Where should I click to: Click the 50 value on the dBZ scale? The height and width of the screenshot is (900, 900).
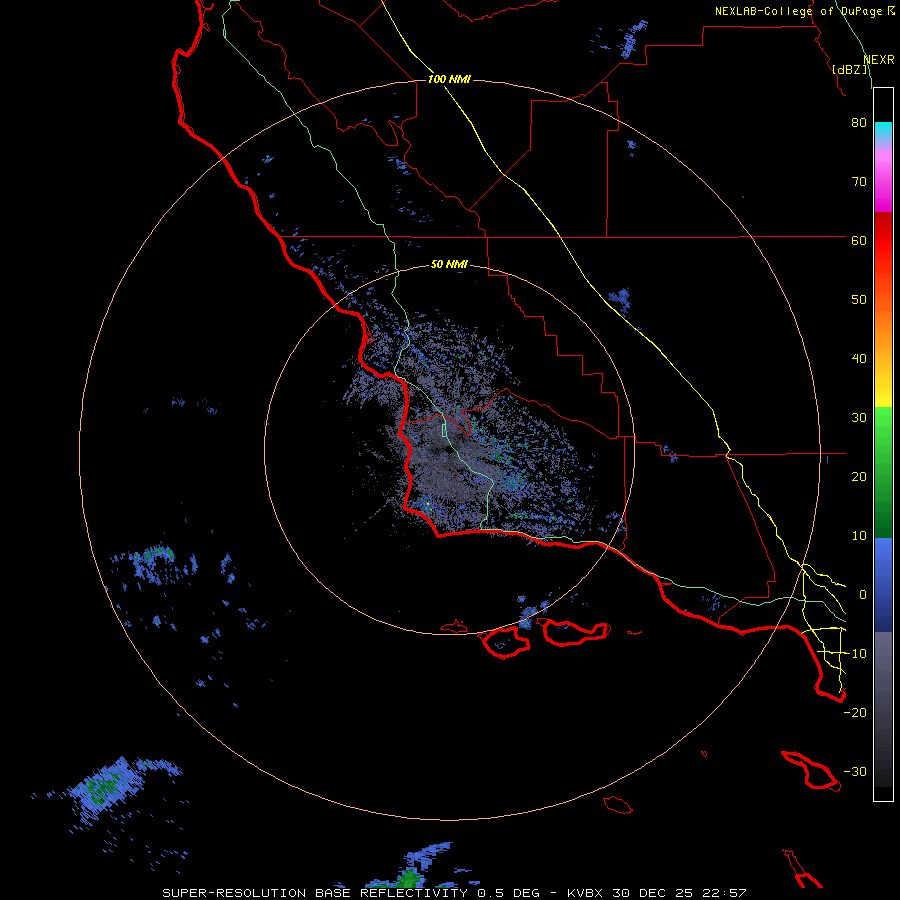[x=859, y=300]
